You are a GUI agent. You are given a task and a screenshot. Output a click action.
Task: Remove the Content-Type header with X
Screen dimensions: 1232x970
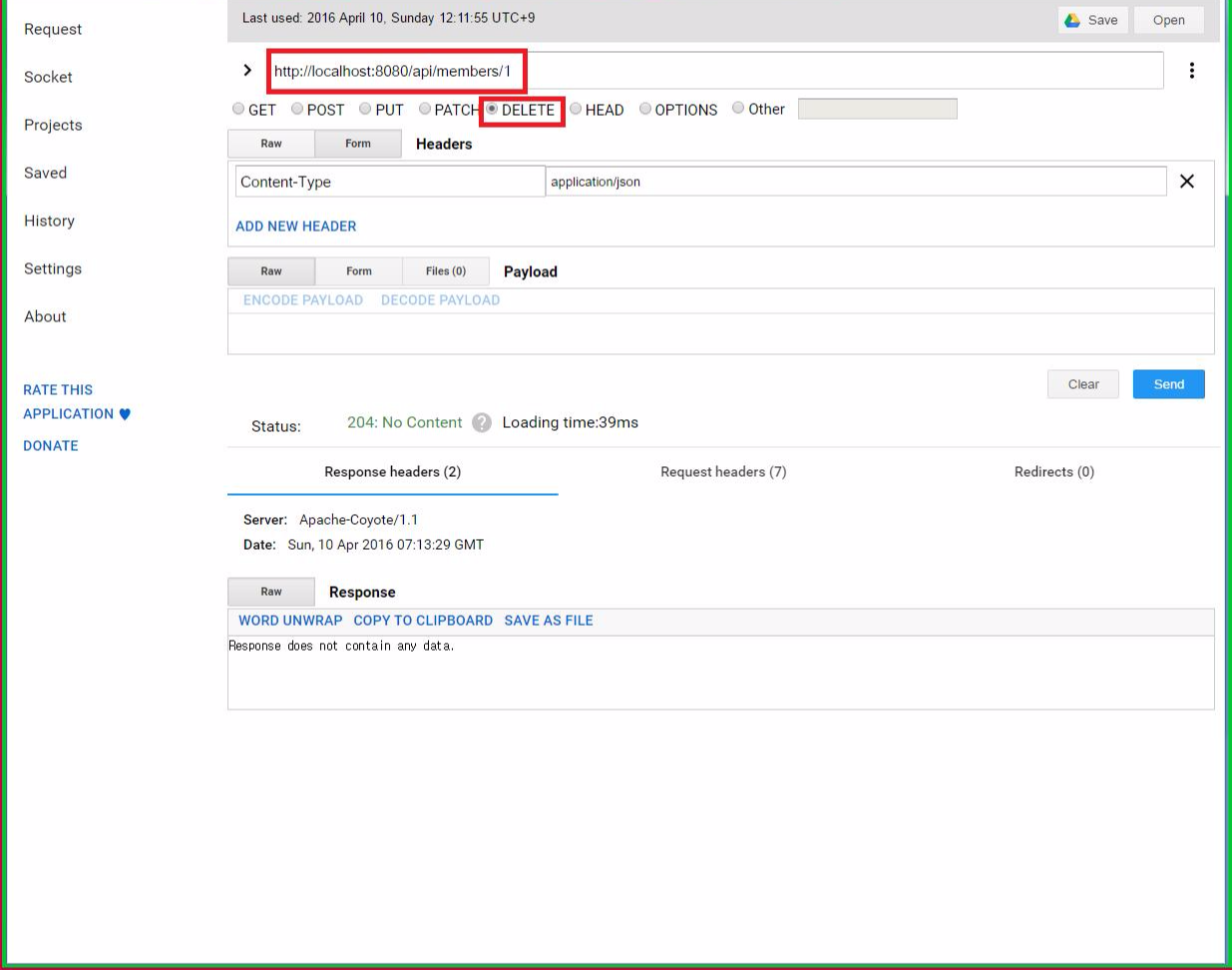coord(1187,182)
